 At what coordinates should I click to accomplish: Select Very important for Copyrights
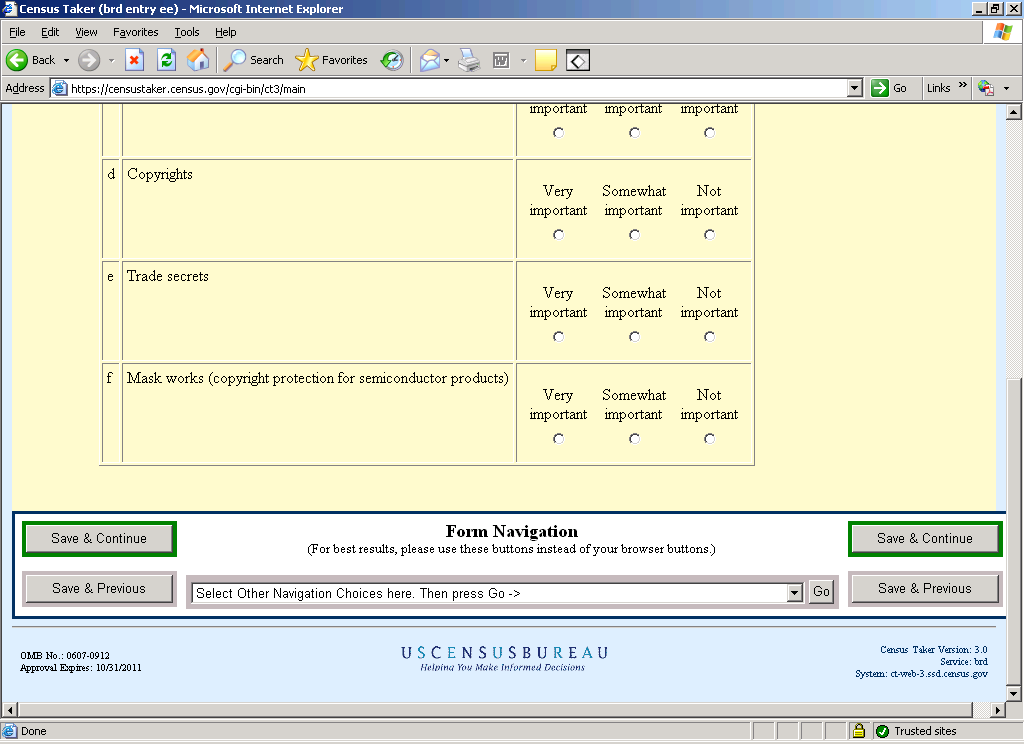point(558,235)
